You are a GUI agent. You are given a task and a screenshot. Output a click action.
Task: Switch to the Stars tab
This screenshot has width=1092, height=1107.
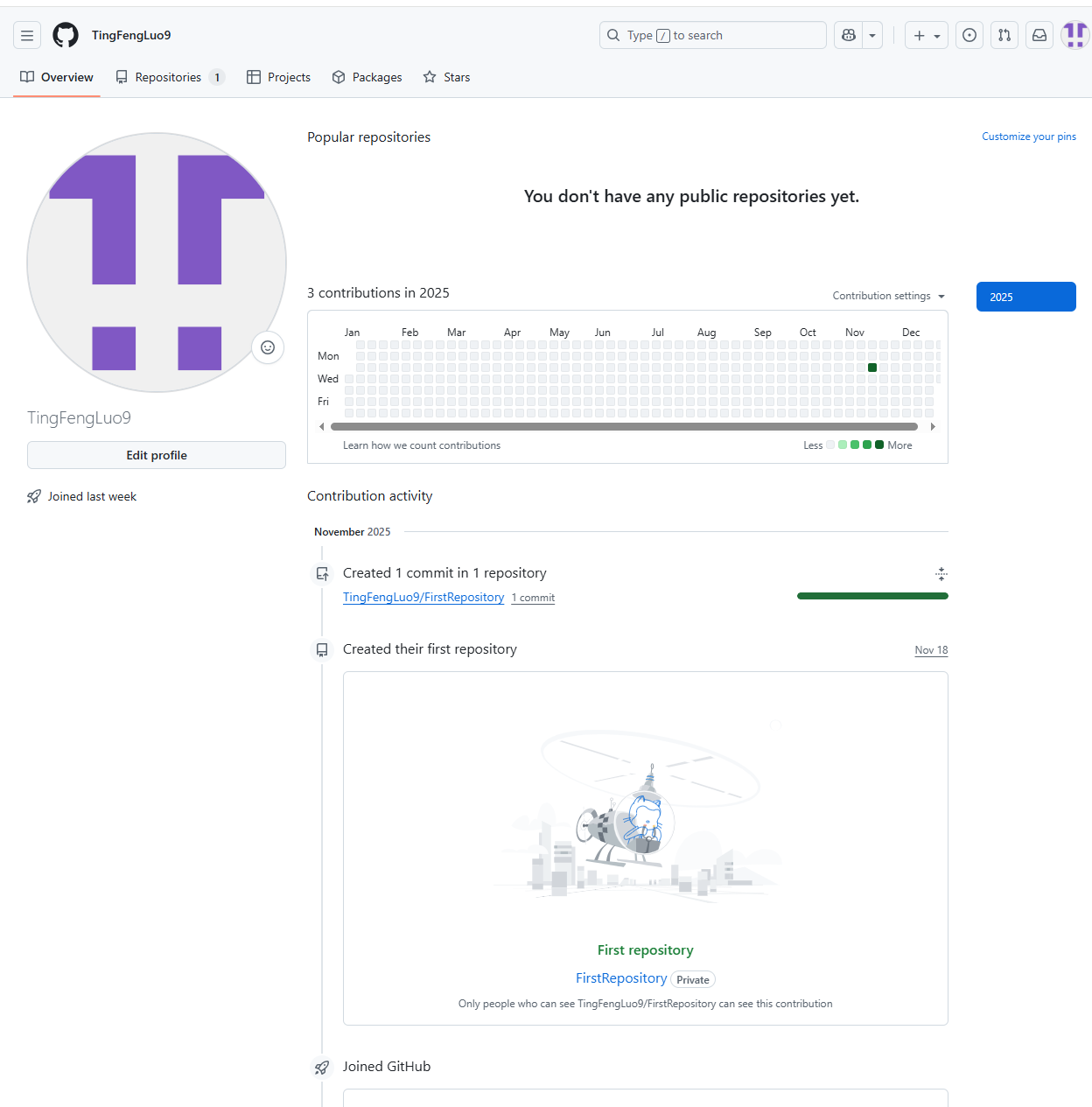(446, 77)
